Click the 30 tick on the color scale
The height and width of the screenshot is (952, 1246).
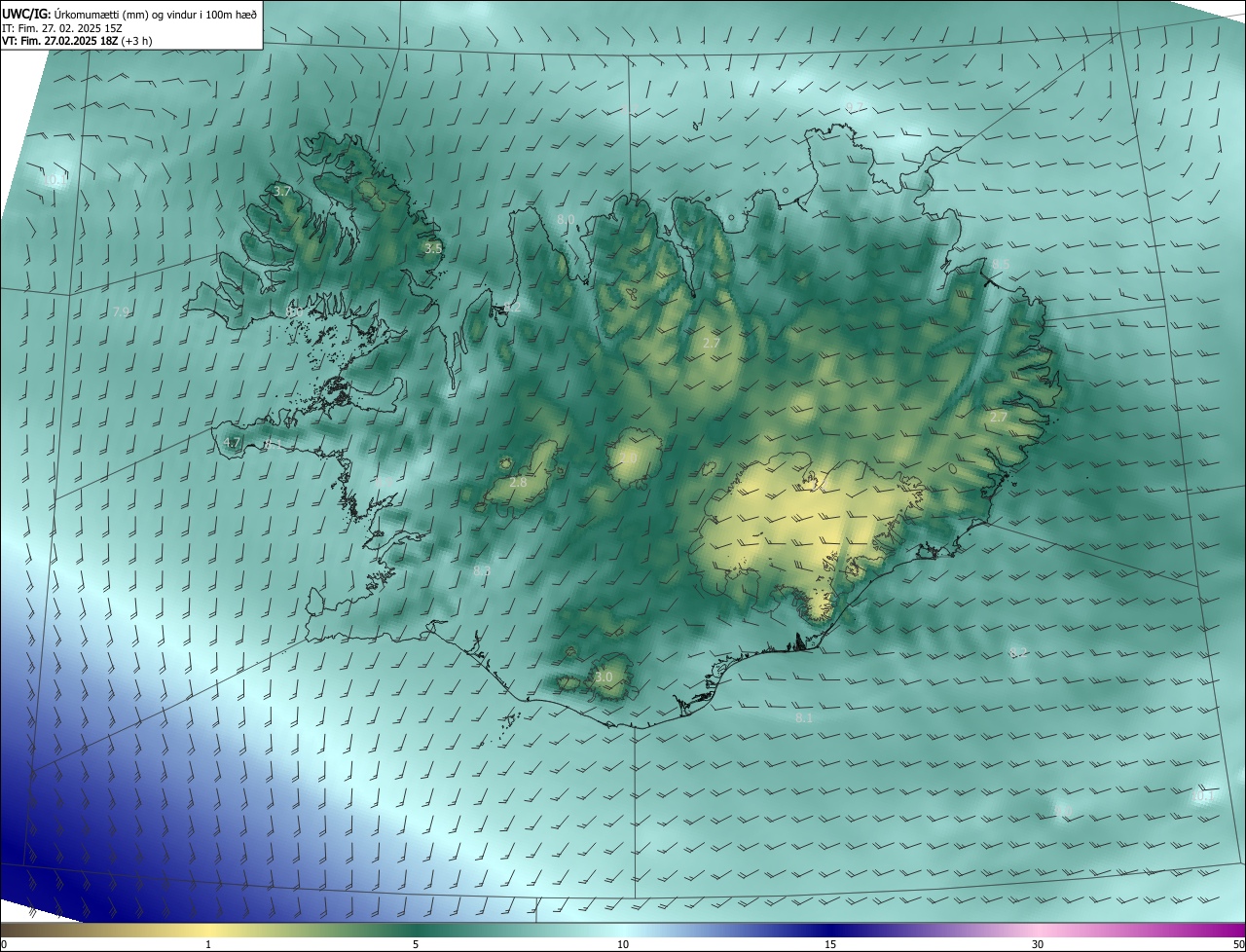click(1038, 944)
